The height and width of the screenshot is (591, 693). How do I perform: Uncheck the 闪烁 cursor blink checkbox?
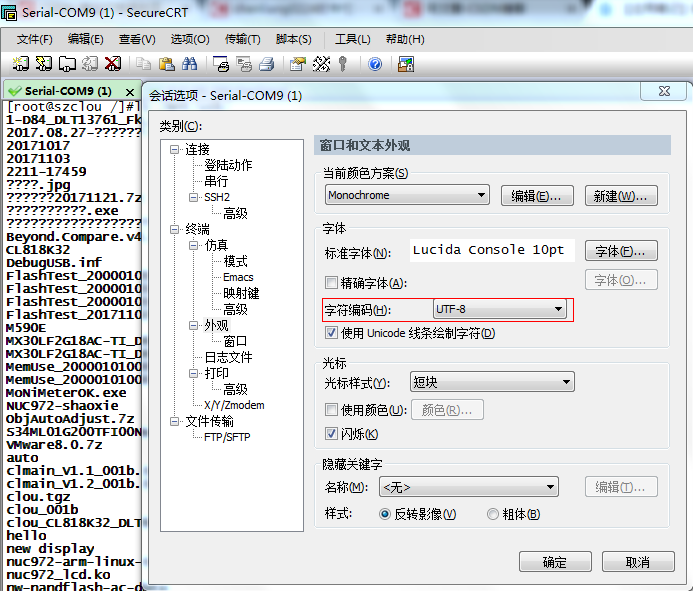[331, 433]
